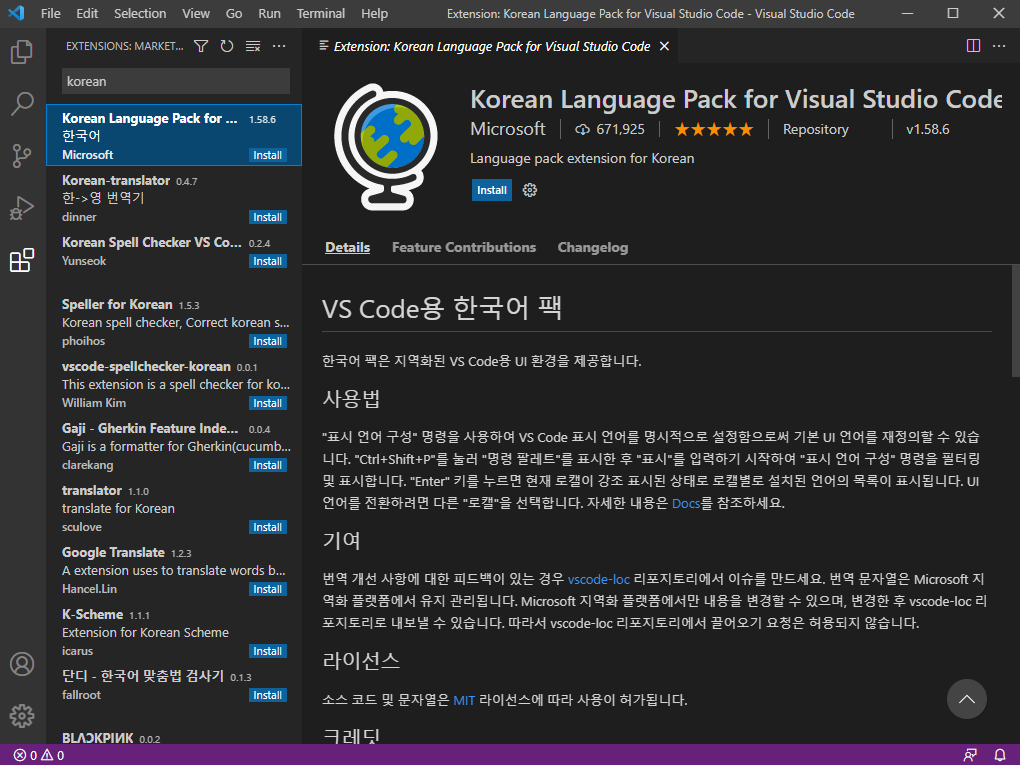
Task: Clear extensions search results icon
Action: [x=253, y=46]
